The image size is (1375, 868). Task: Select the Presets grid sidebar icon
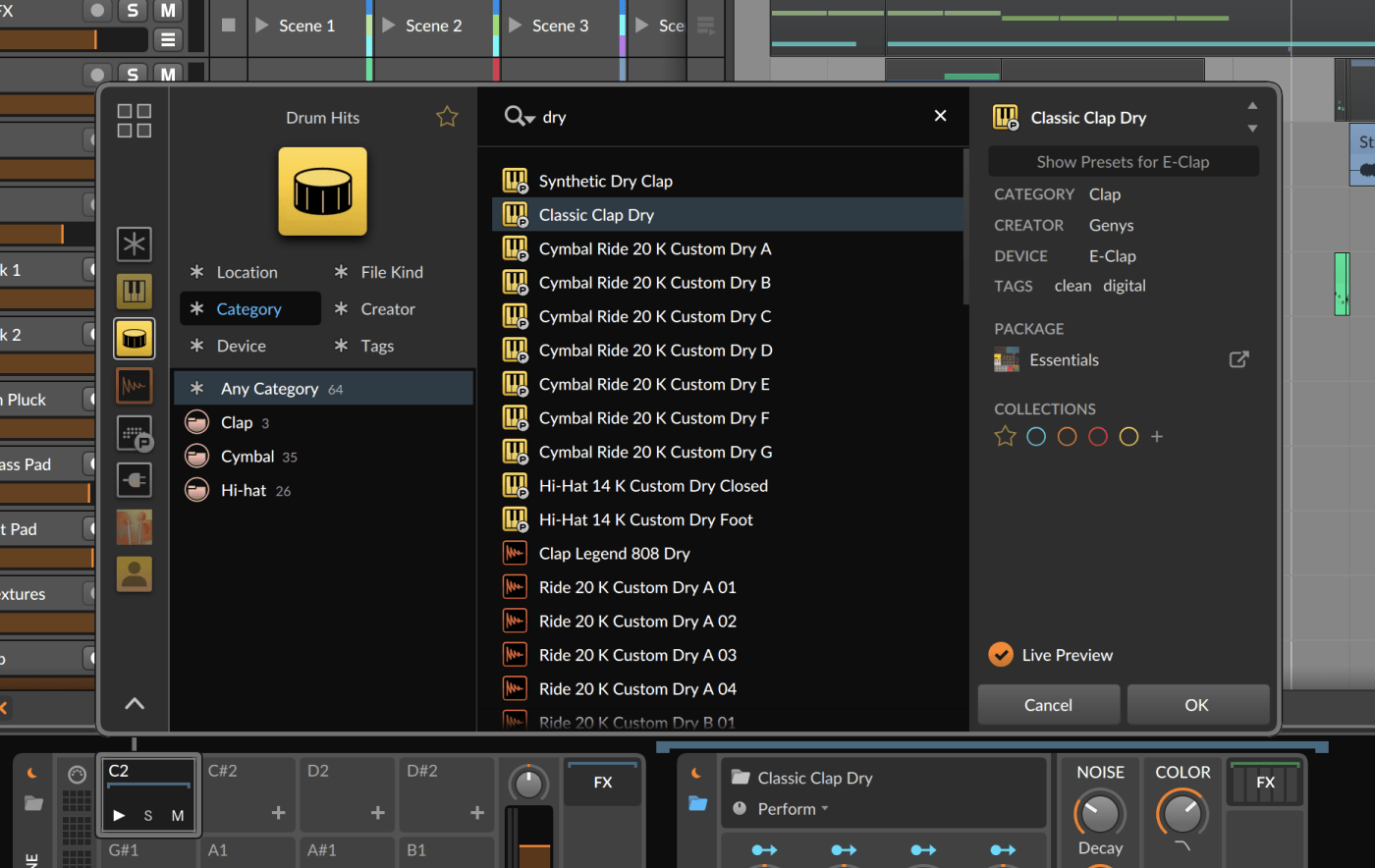(135, 433)
